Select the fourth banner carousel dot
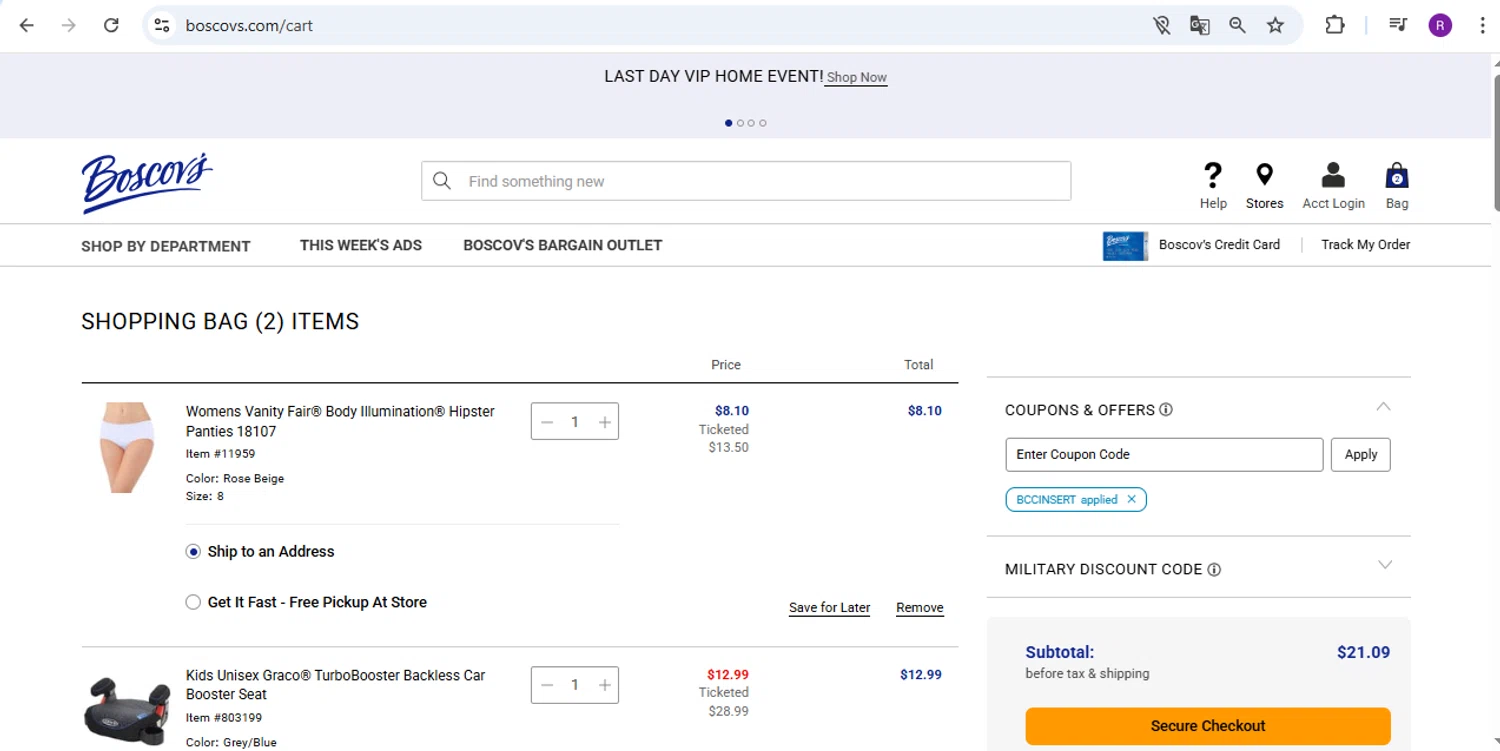Screen dimensions: 1500x751 [x=763, y=123]
